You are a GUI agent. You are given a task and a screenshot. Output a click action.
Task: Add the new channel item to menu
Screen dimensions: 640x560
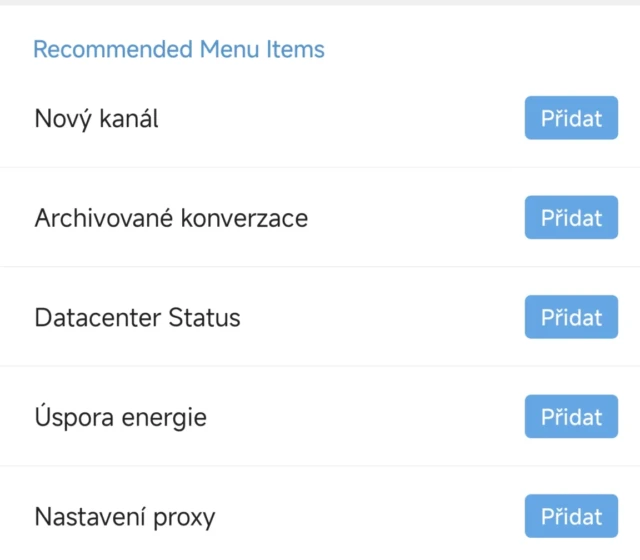point(571,118)
